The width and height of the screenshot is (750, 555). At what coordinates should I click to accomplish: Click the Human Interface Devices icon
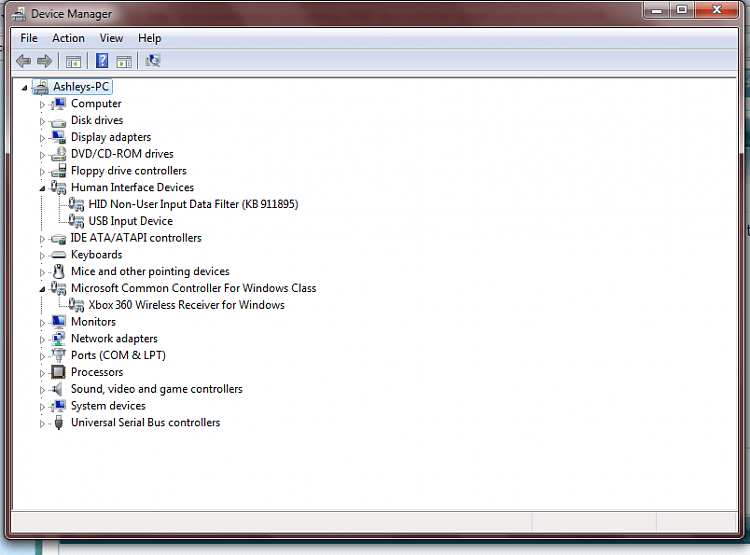pyautogui.click(x=58, y=188)
